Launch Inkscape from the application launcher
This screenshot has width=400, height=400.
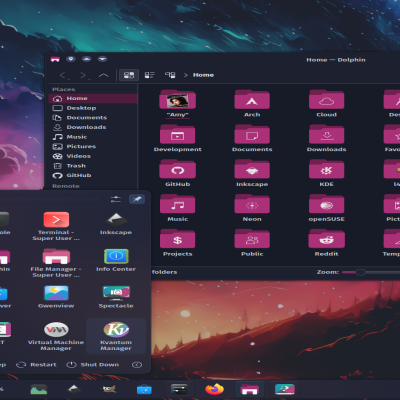(116, 224)
